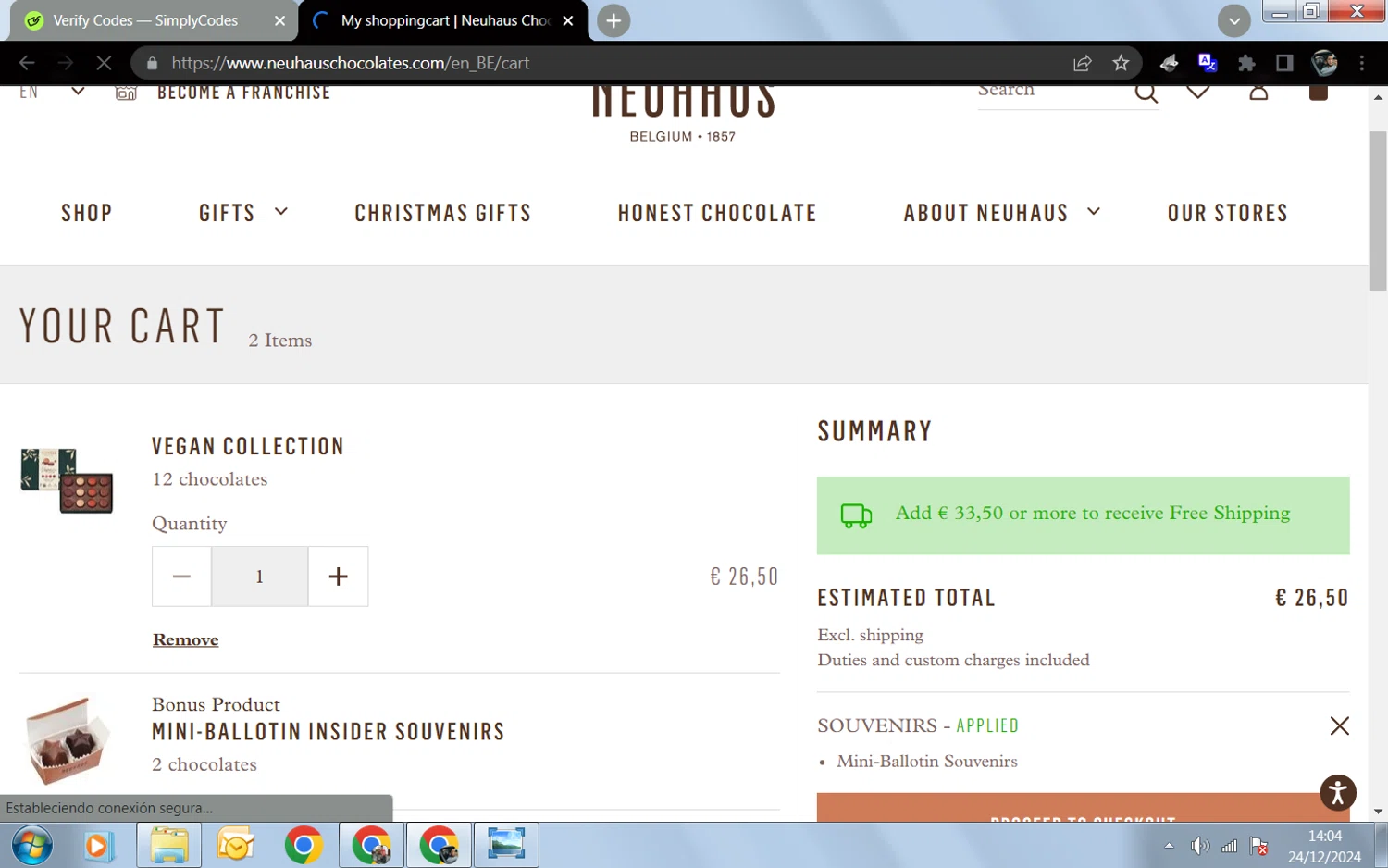This screenshot has width=1388, height=868.
Task: Expand the About Neuhaus chevron
Action: (x=1094, y=212)
